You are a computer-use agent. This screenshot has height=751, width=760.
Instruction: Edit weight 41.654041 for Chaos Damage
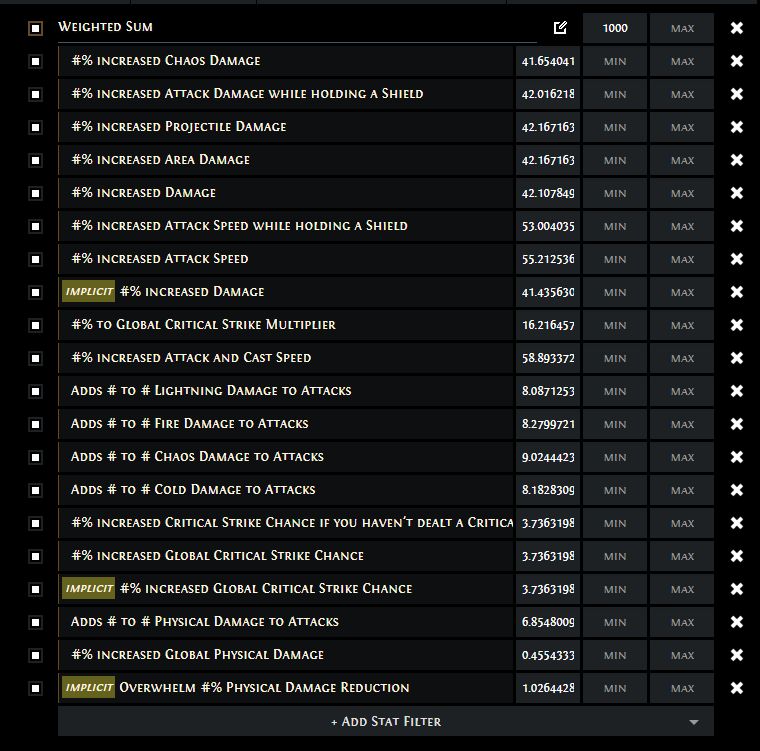548,61
